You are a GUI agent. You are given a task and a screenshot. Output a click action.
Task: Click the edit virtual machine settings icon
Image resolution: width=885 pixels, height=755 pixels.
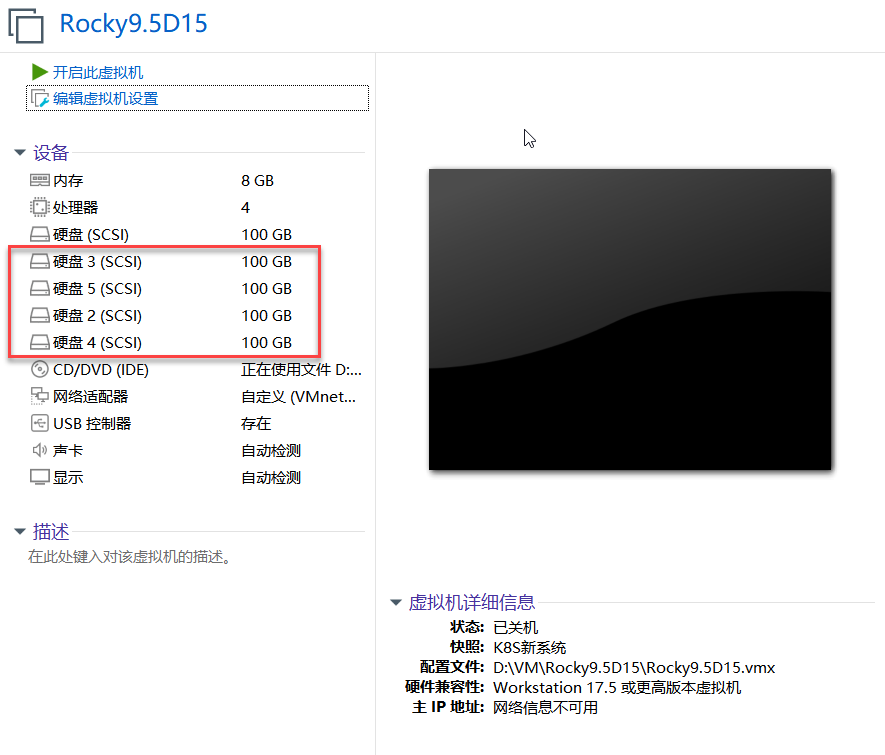(x=40, y=98)
